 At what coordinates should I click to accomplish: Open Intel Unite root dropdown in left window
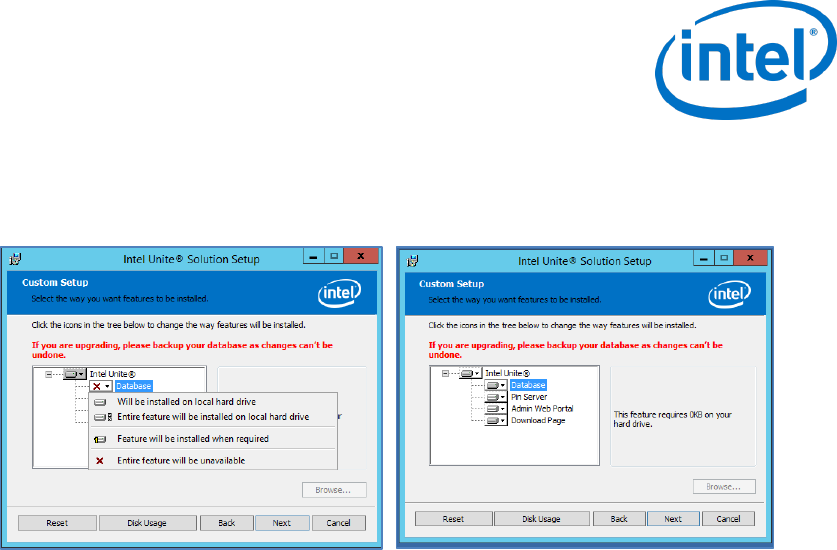75,374
